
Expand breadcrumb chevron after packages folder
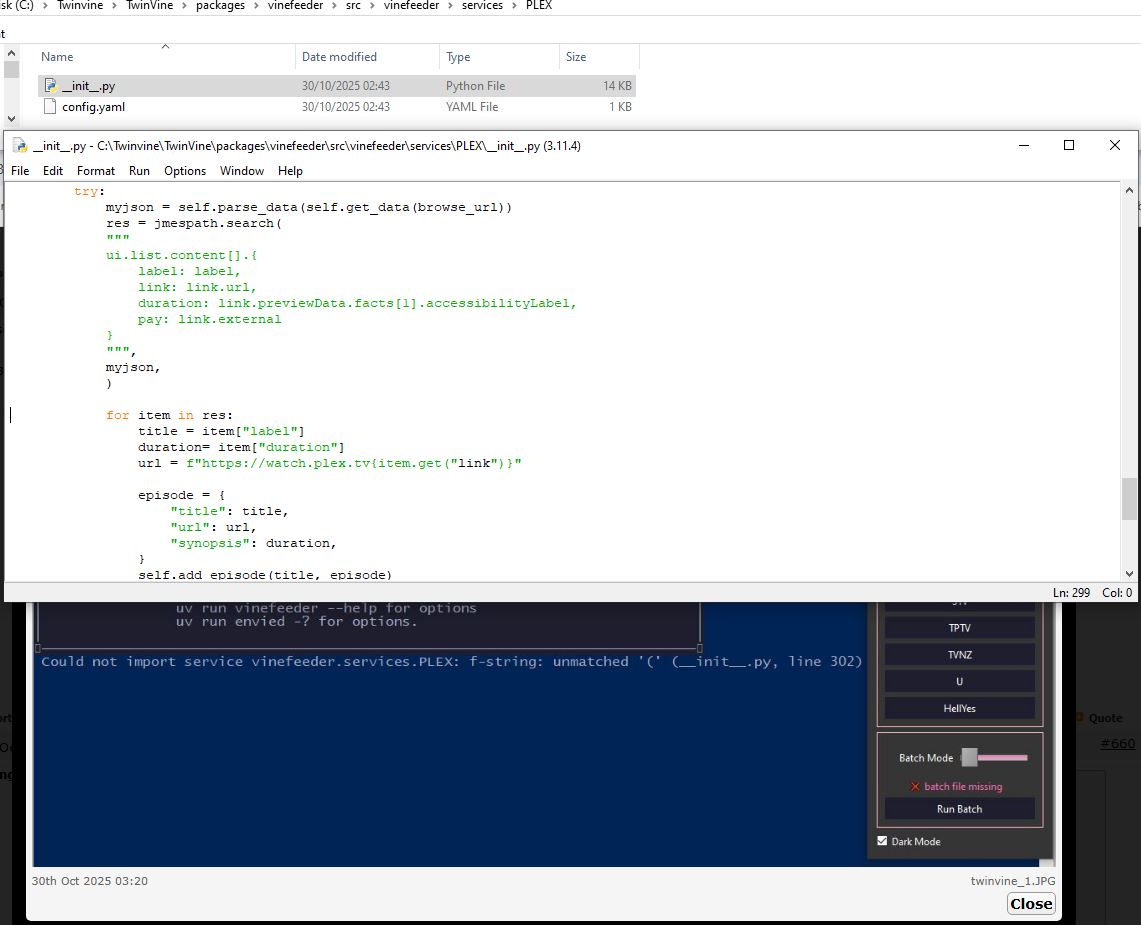256,6
